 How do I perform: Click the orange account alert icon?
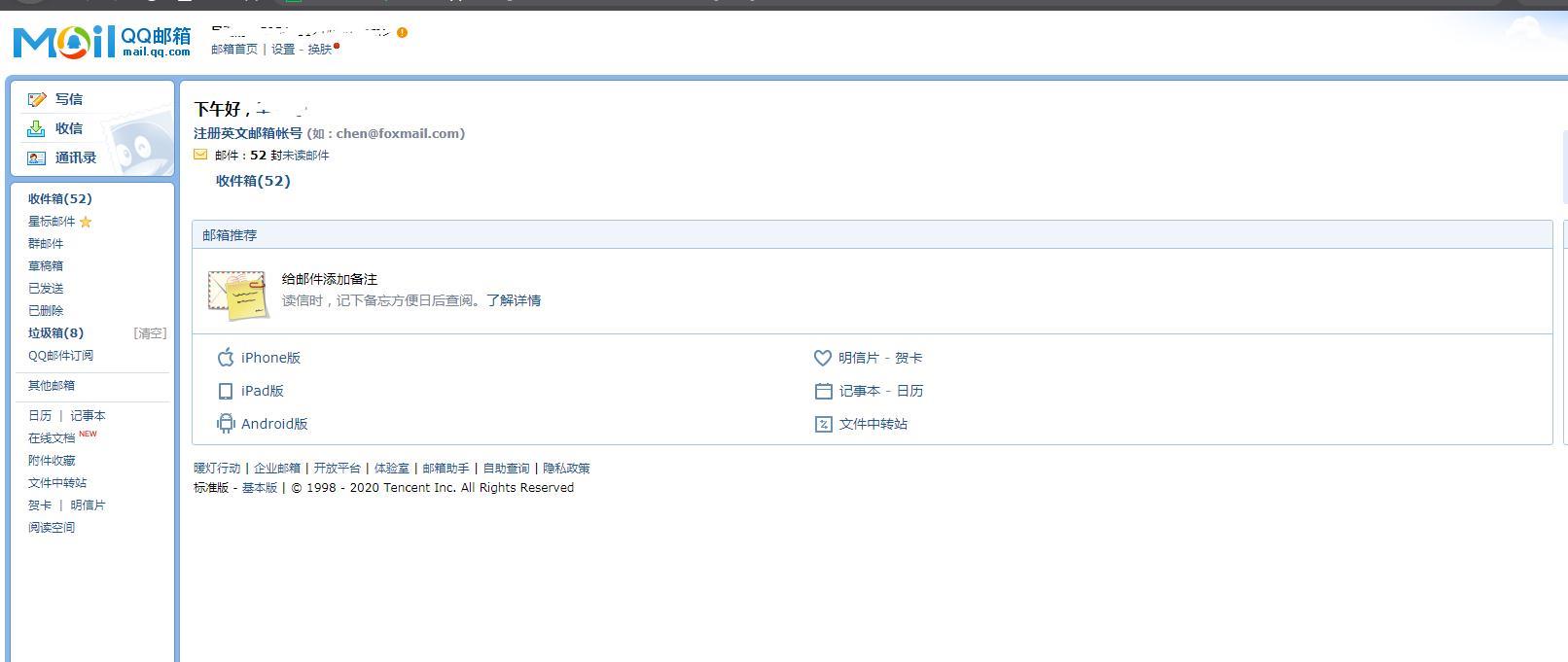click(x=402, y=32)
